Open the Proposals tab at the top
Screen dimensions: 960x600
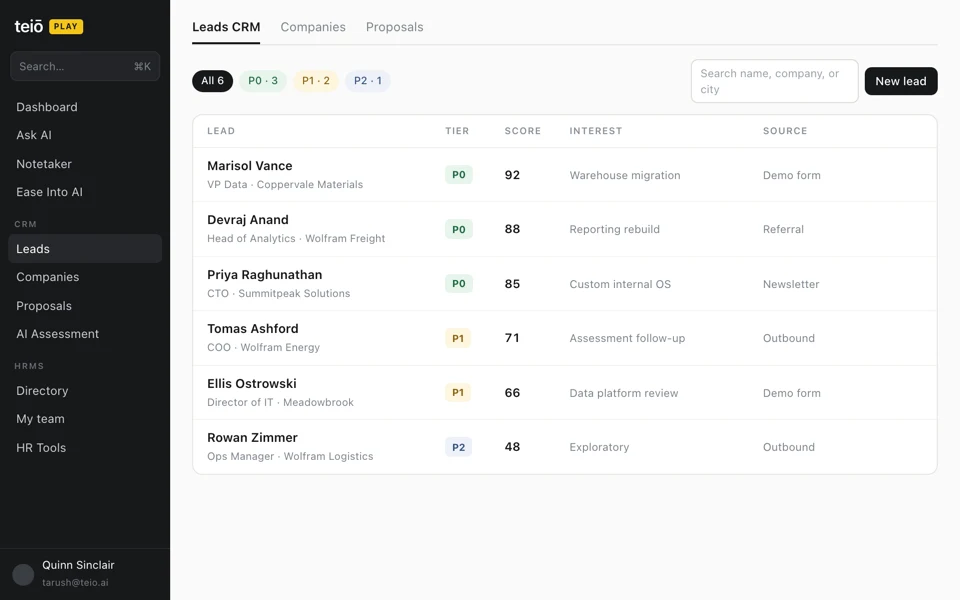coord(394,27)
